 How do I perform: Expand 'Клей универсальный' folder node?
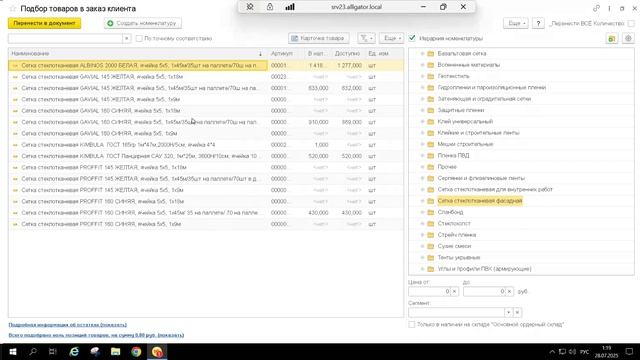[422, 122]
